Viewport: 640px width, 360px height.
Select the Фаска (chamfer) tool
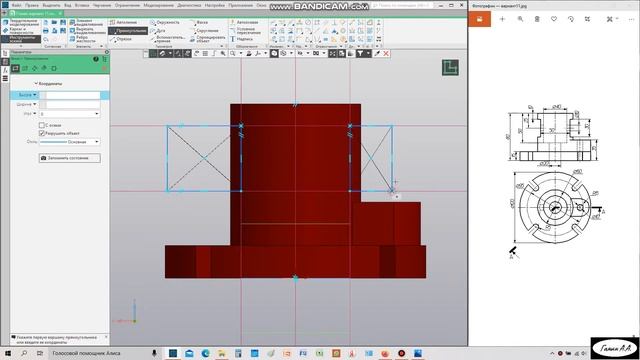point(198,22)
